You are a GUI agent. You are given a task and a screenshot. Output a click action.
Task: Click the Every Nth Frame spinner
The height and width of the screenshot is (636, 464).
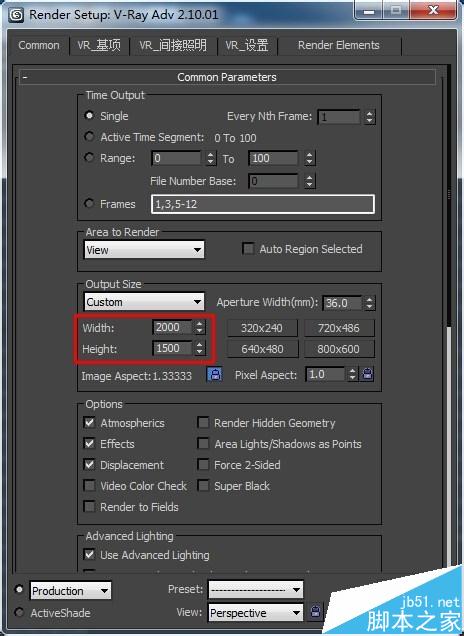(369, 117)
